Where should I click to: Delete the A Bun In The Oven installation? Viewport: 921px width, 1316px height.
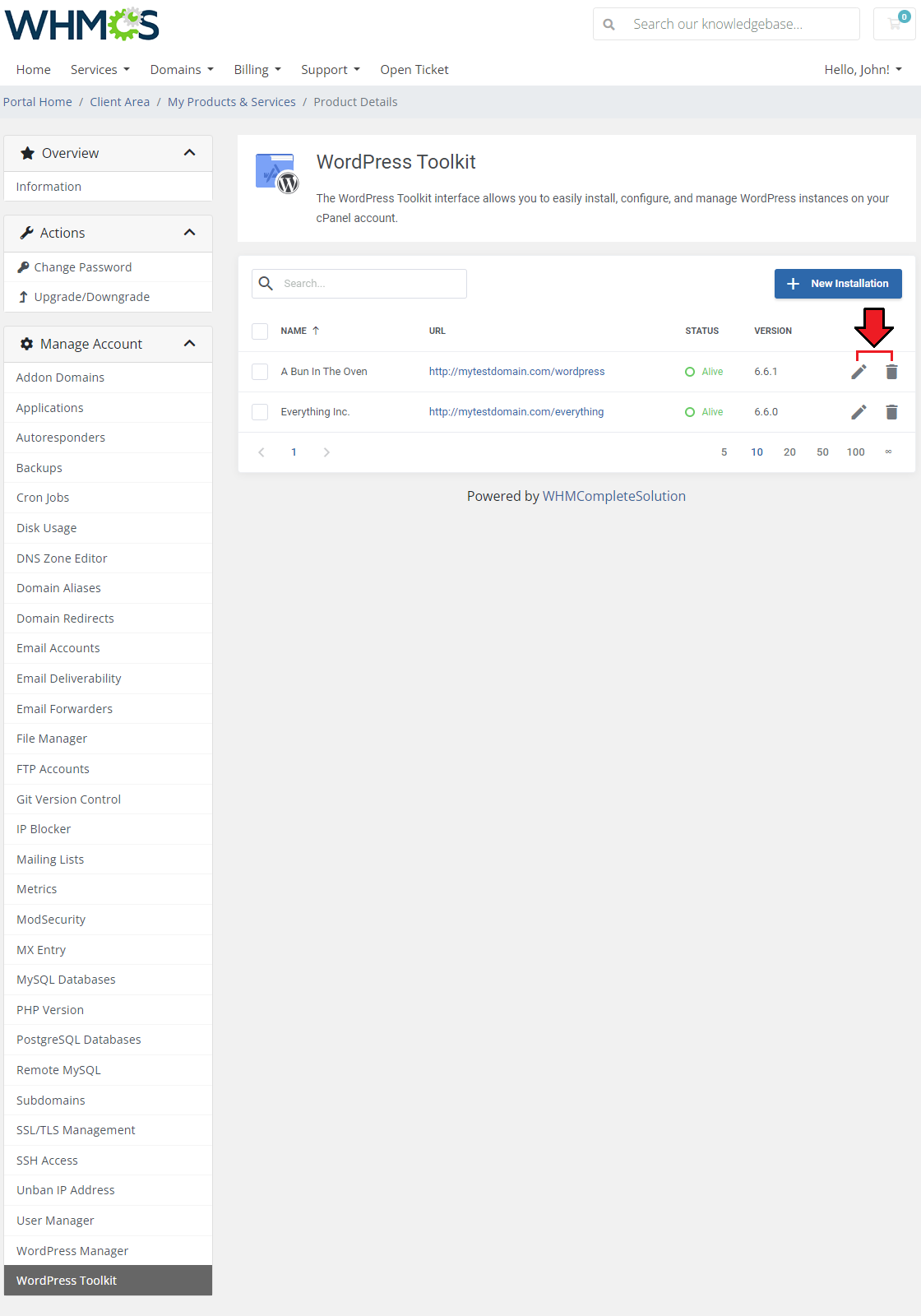pos(891,372)
